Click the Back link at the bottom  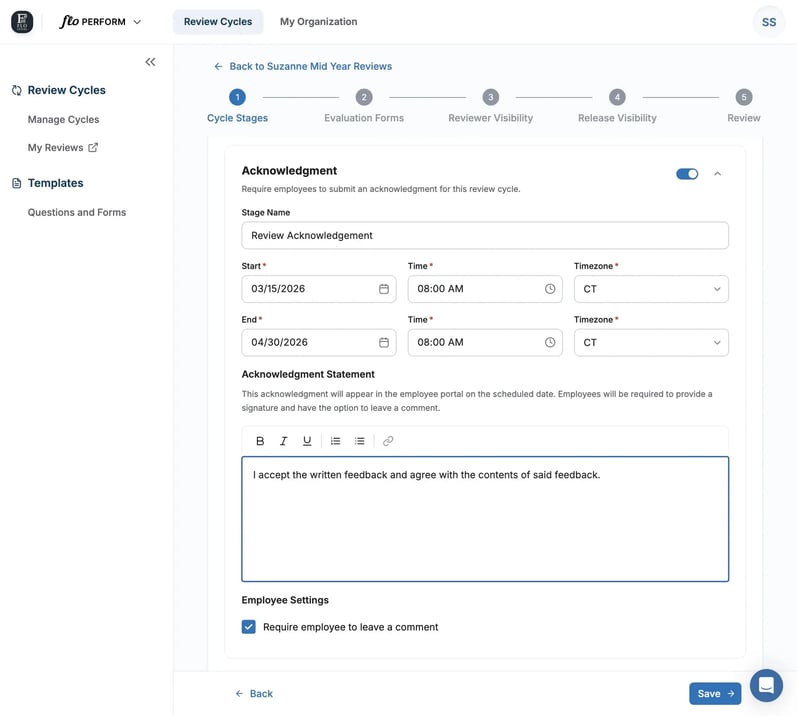coord(254,693)
